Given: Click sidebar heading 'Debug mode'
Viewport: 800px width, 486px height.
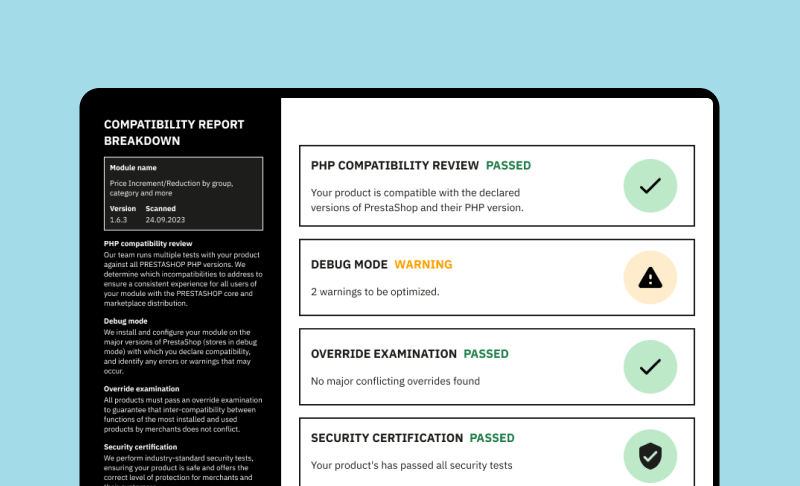Looking at the screenshot, I should (126, 321).
